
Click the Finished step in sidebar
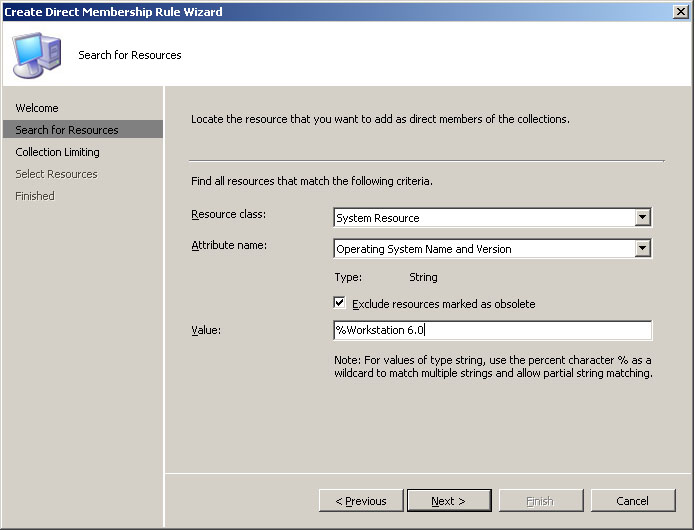click(35, 196)
